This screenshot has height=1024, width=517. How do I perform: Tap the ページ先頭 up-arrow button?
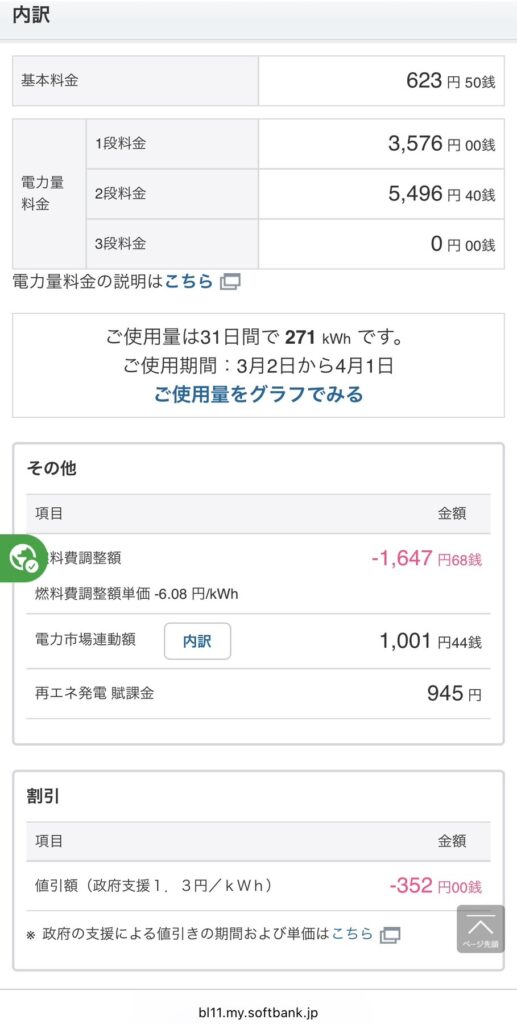point(480,929)
